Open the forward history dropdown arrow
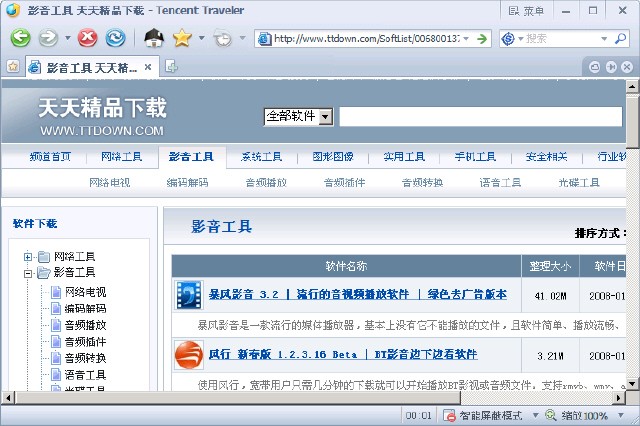This screenshot has width=640, height=426. tap(68, 38)
